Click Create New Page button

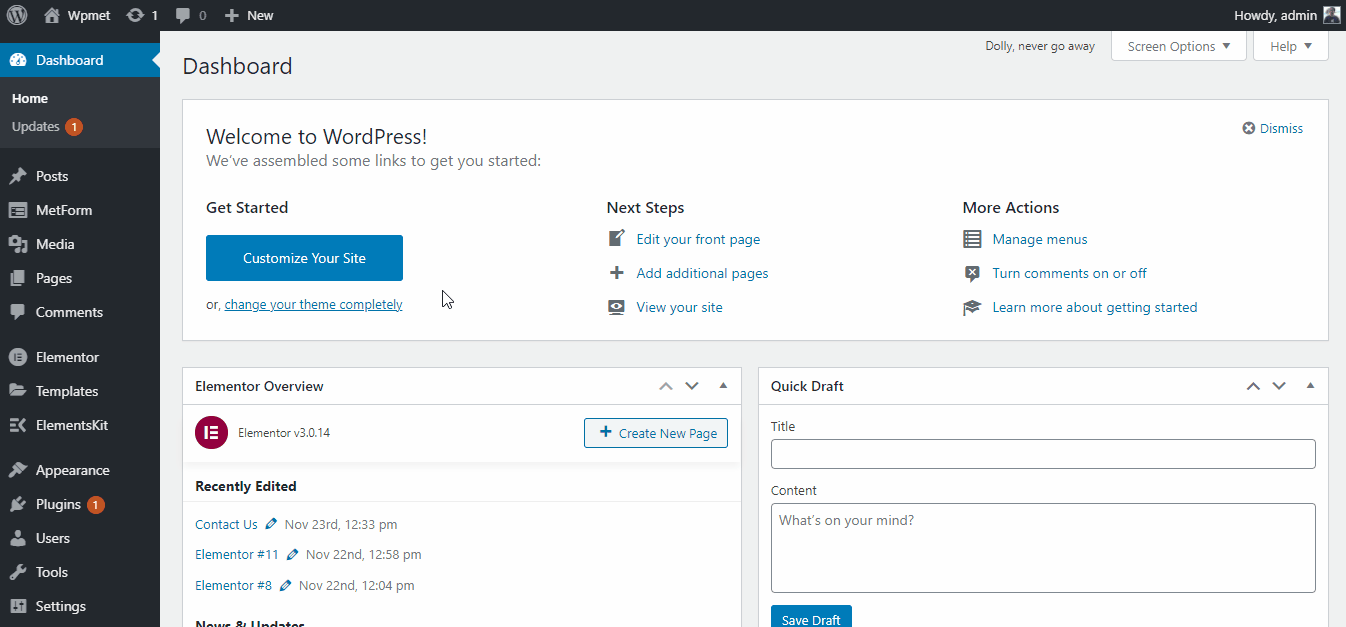point(656,433)
